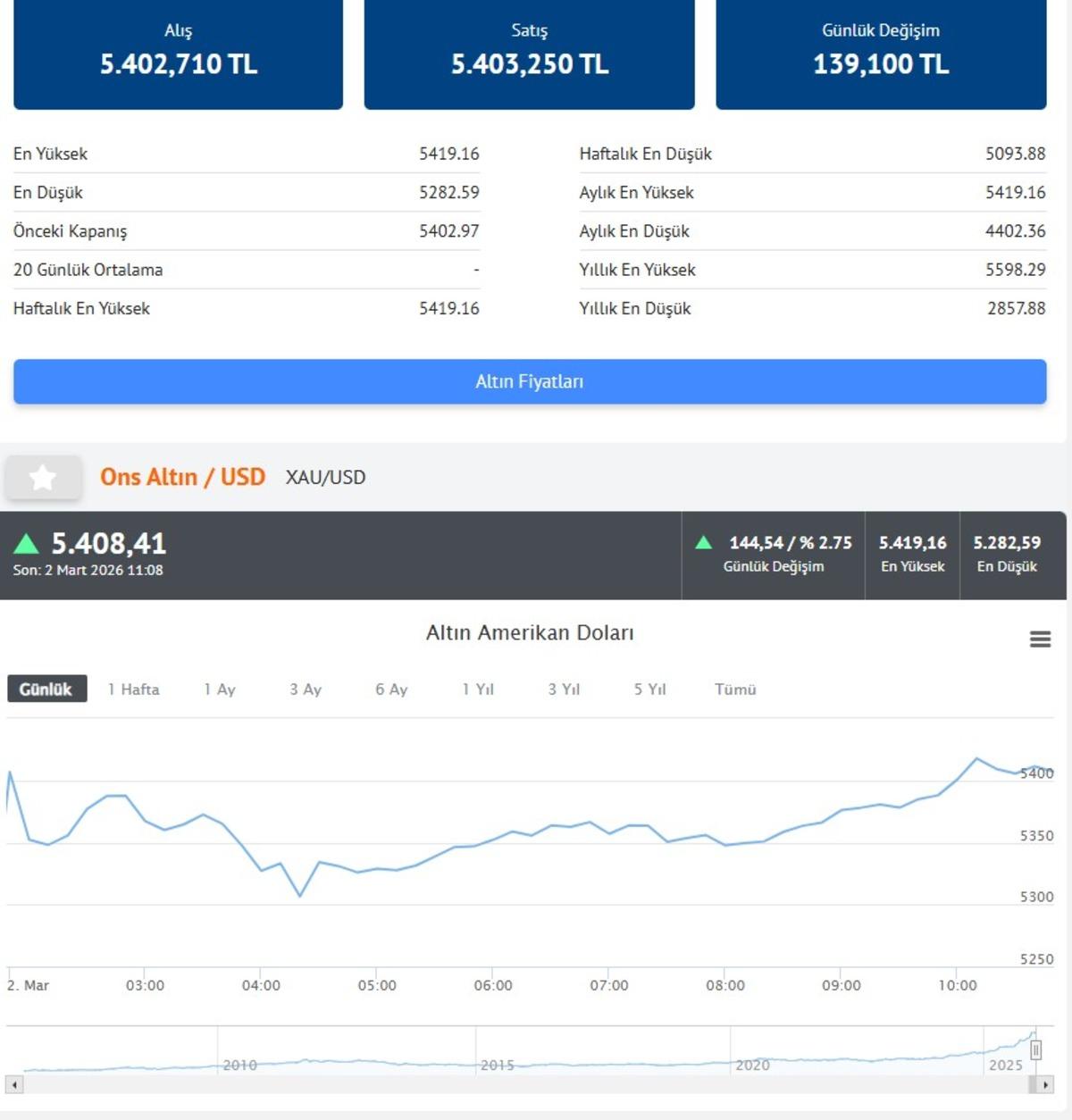Show Tümü full history range
Screen dimensions: 1072x1120
(x=735, y=690)
